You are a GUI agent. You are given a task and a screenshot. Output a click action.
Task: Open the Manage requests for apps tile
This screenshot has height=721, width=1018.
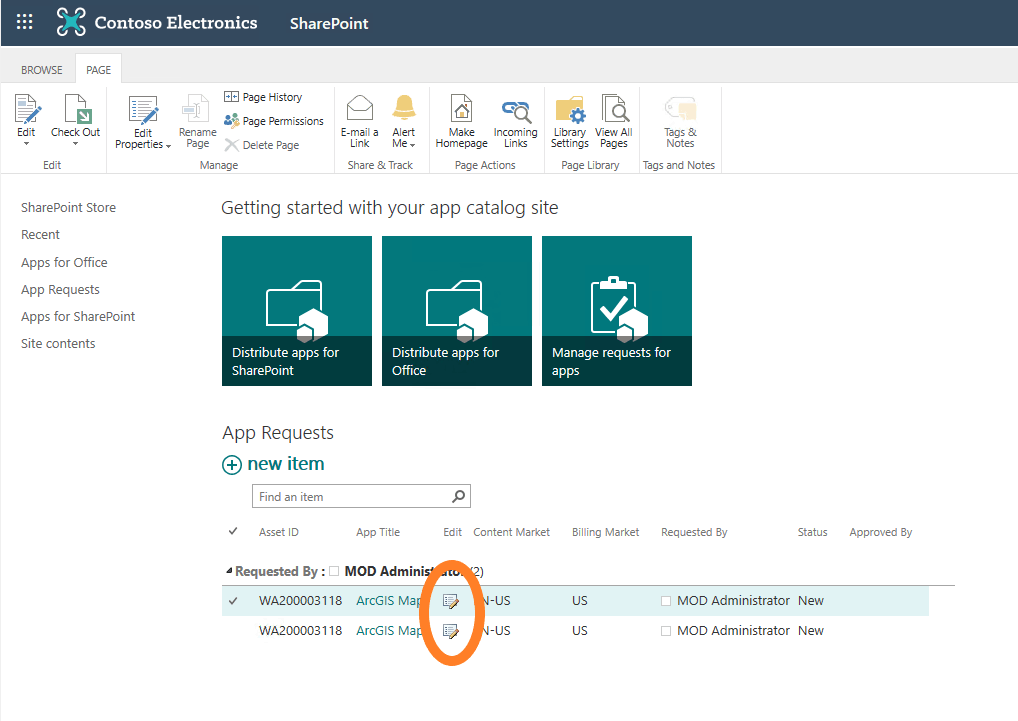(x=616, y=310)
